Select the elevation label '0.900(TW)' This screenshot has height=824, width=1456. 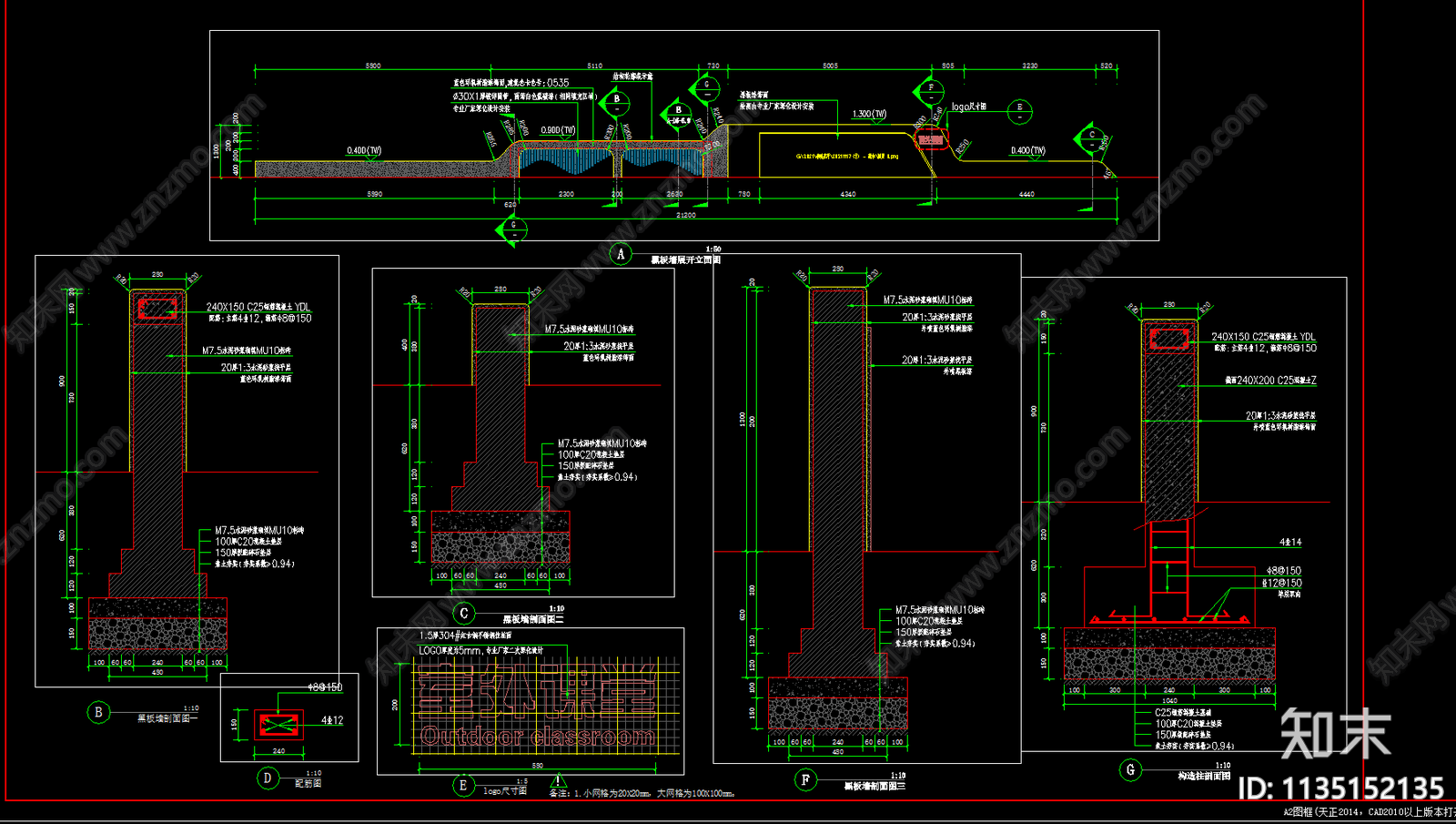pos(558,130)
